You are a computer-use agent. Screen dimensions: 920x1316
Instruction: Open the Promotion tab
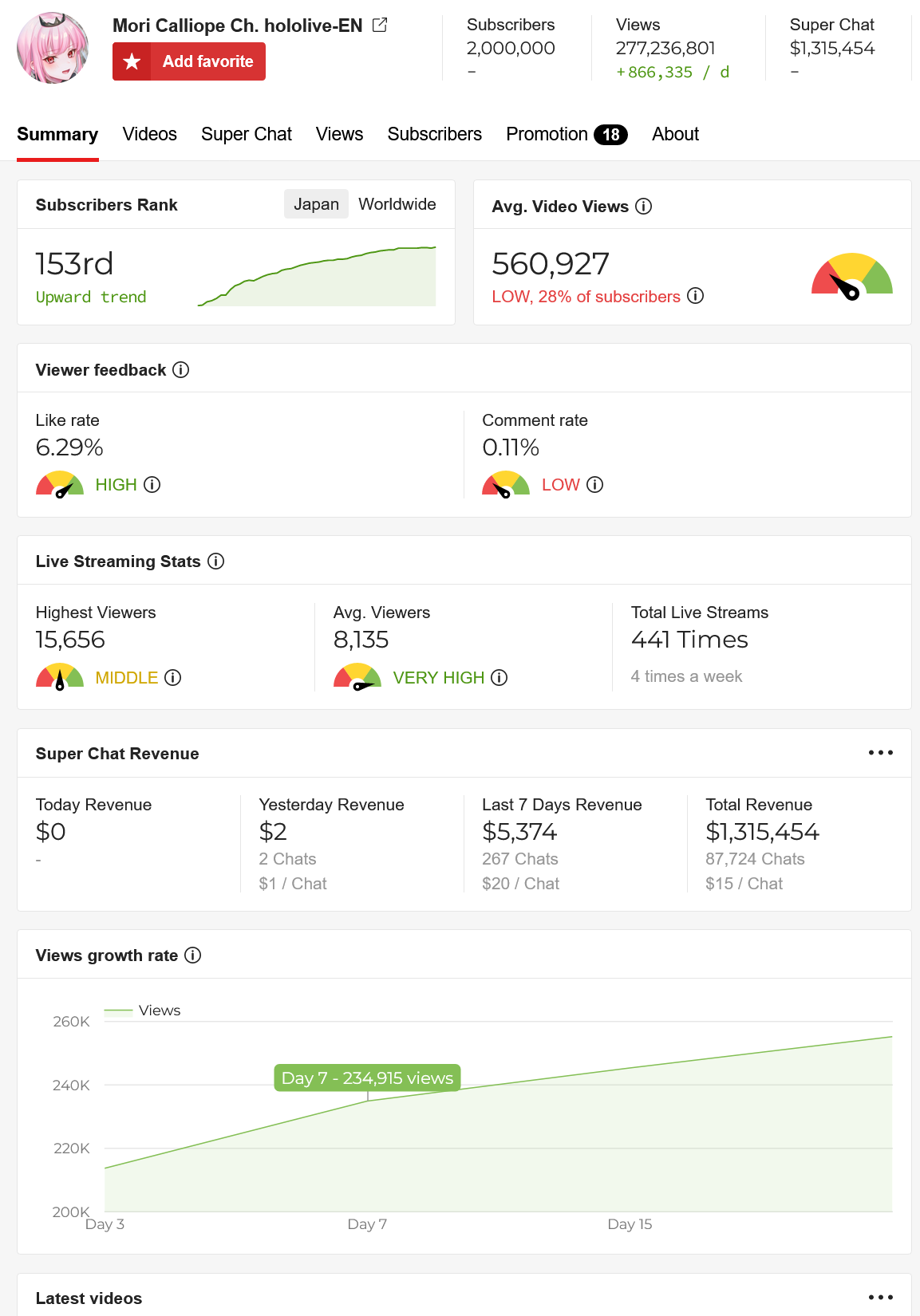click(x=567, y=134)
